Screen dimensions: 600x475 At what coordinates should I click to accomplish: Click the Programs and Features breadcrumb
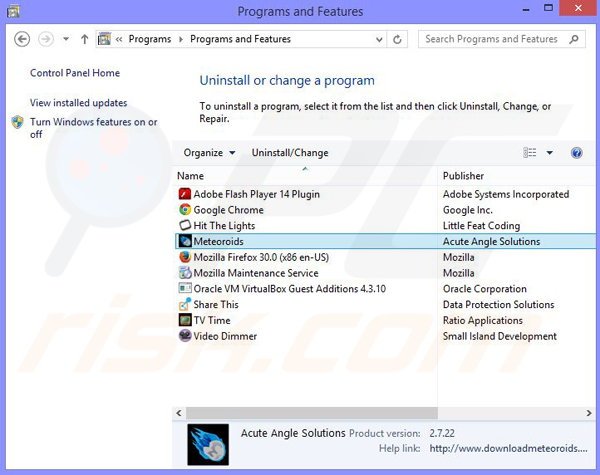point(240,39)
